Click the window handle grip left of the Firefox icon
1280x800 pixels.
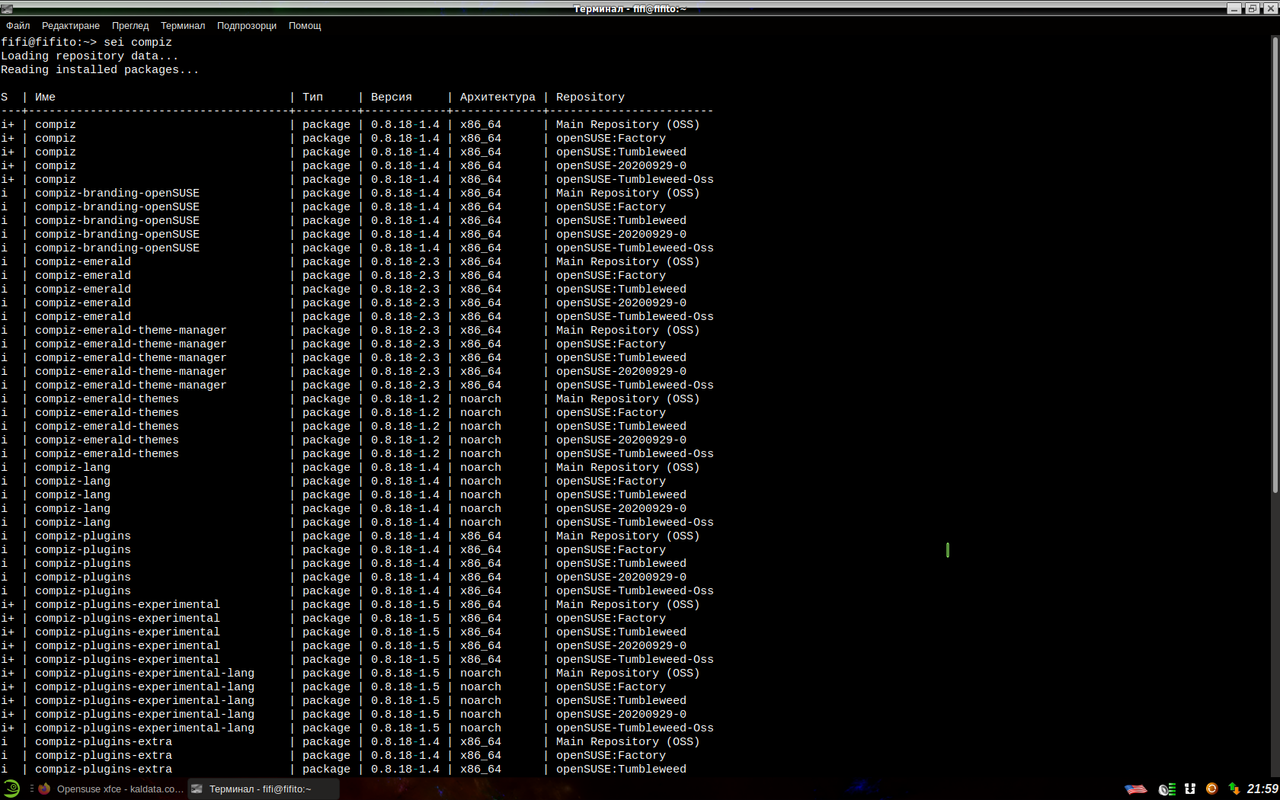(x=32, y=789)
